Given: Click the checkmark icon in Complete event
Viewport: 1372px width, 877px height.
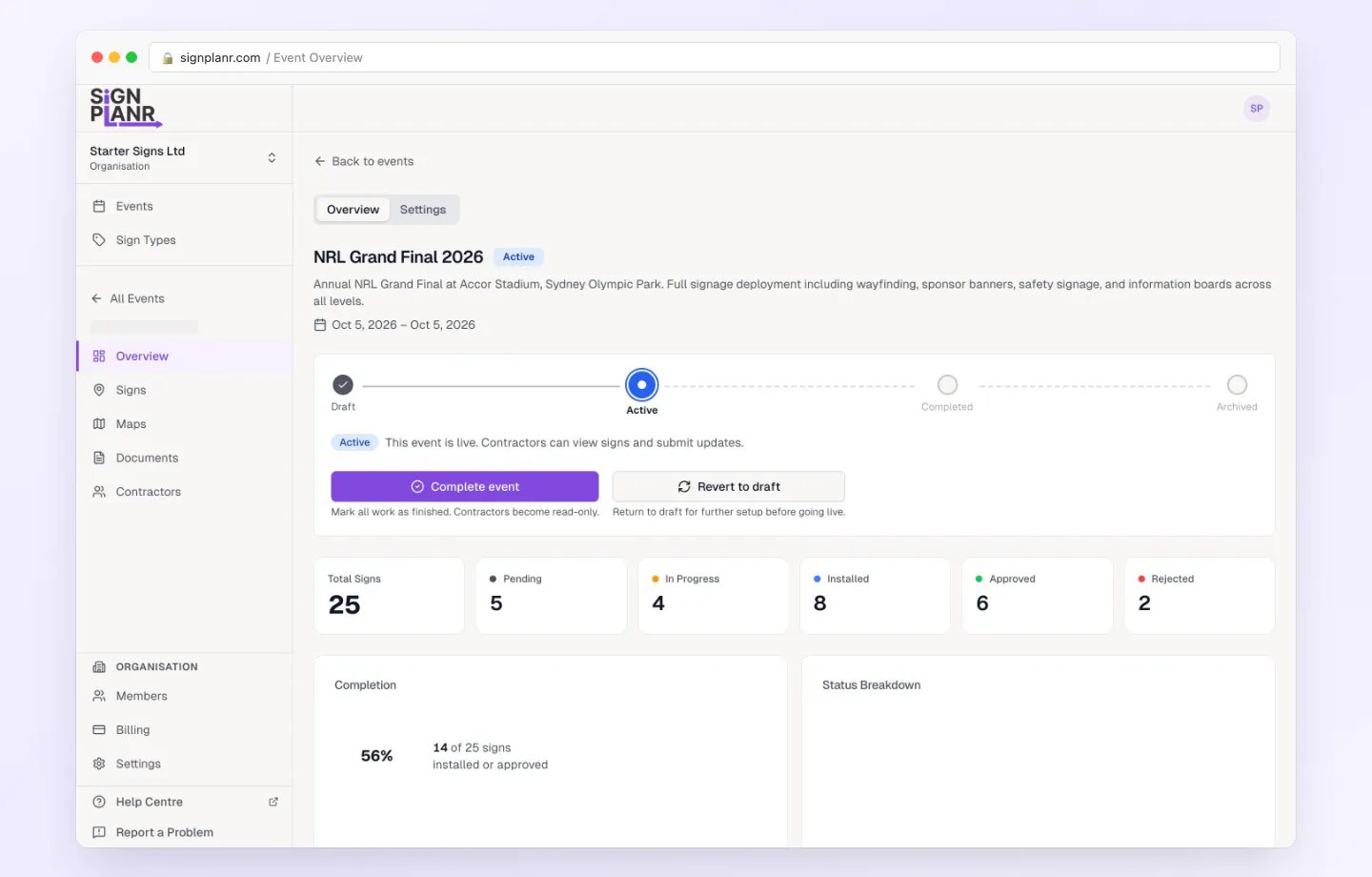Looking at the screenshot, I should [x=417, y=487].
